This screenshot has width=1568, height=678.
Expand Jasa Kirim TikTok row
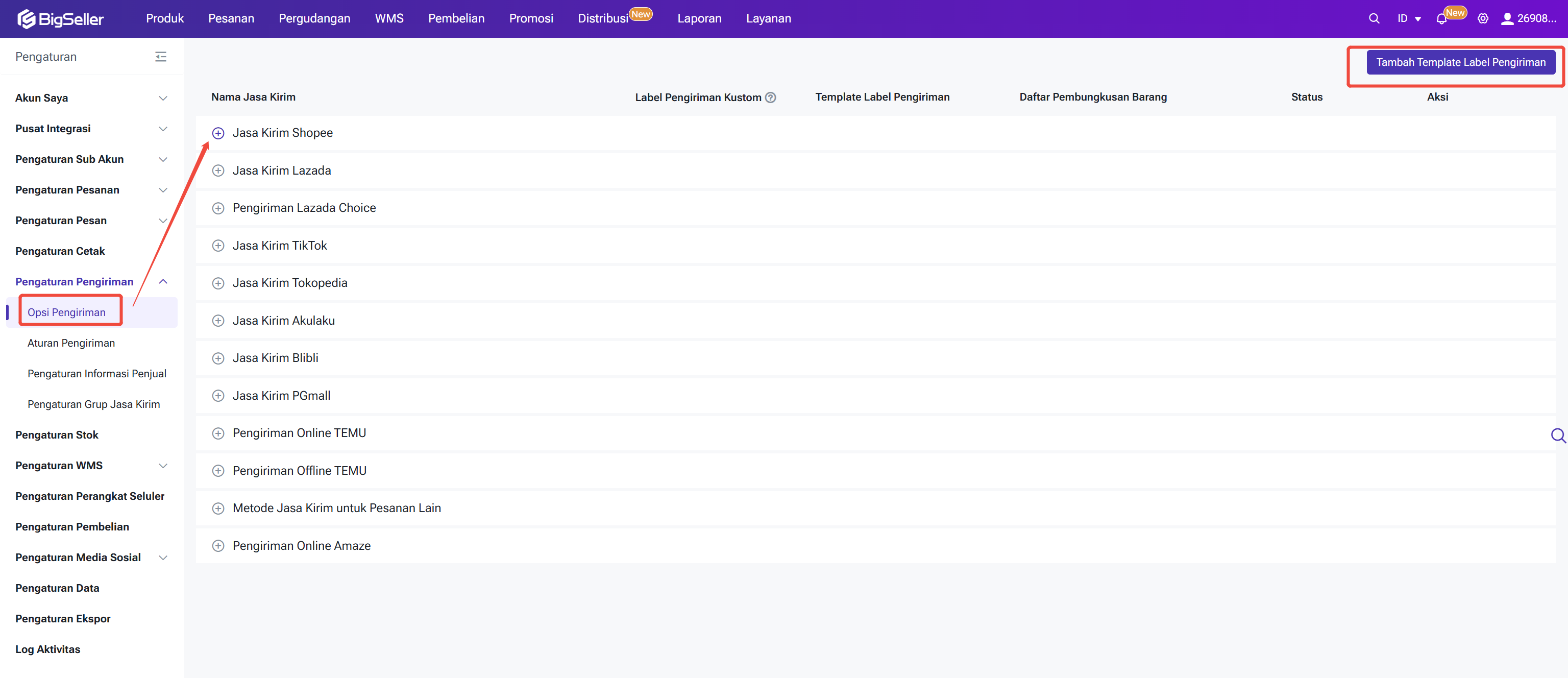[x=218, y=246]
